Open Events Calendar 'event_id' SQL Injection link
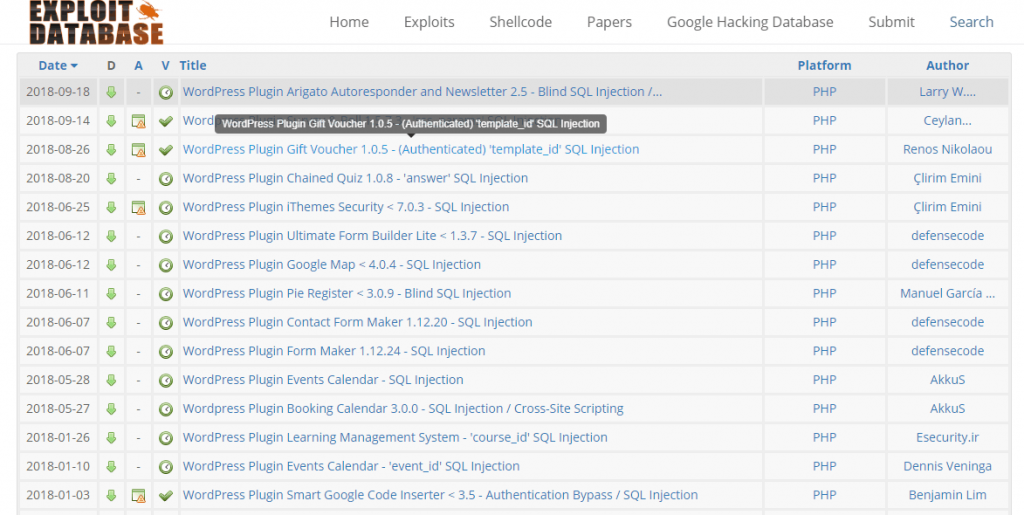The image size is (1024, 515). tap(351, 466)
